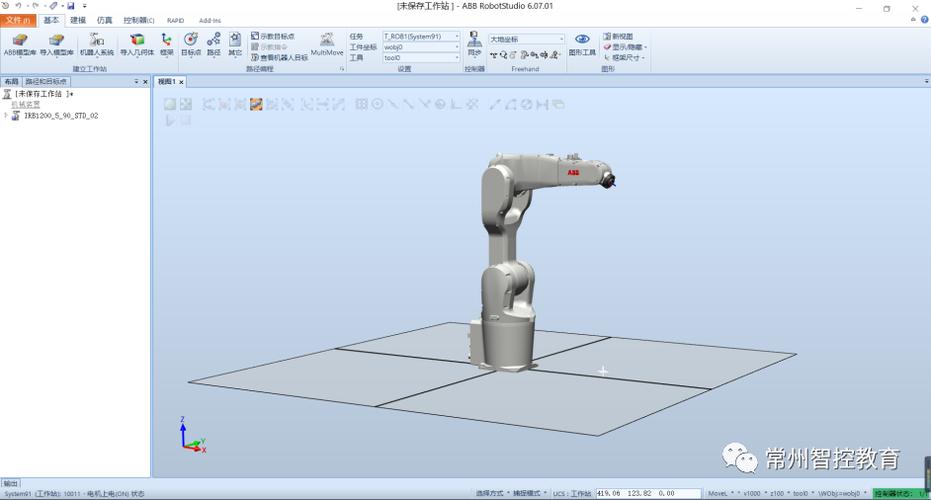Open the 大地坐标 coordinate system dropdown
Image resolution: width=931 pixels, height=500 pixels.
pyautogui.click(x=526, y=39)
